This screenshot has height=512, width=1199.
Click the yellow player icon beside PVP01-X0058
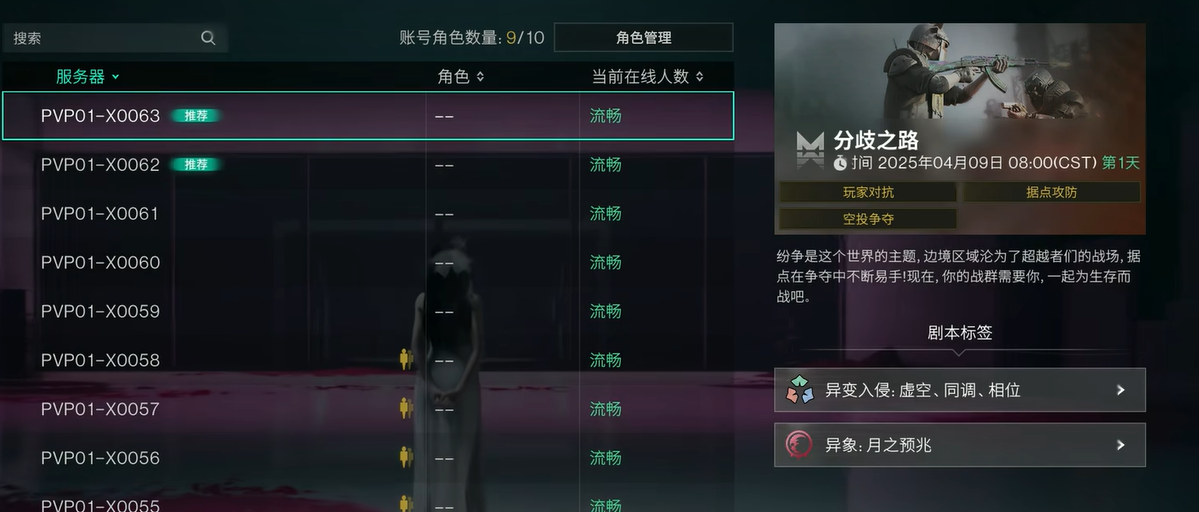pyautogui.click(x=405, y=360)
